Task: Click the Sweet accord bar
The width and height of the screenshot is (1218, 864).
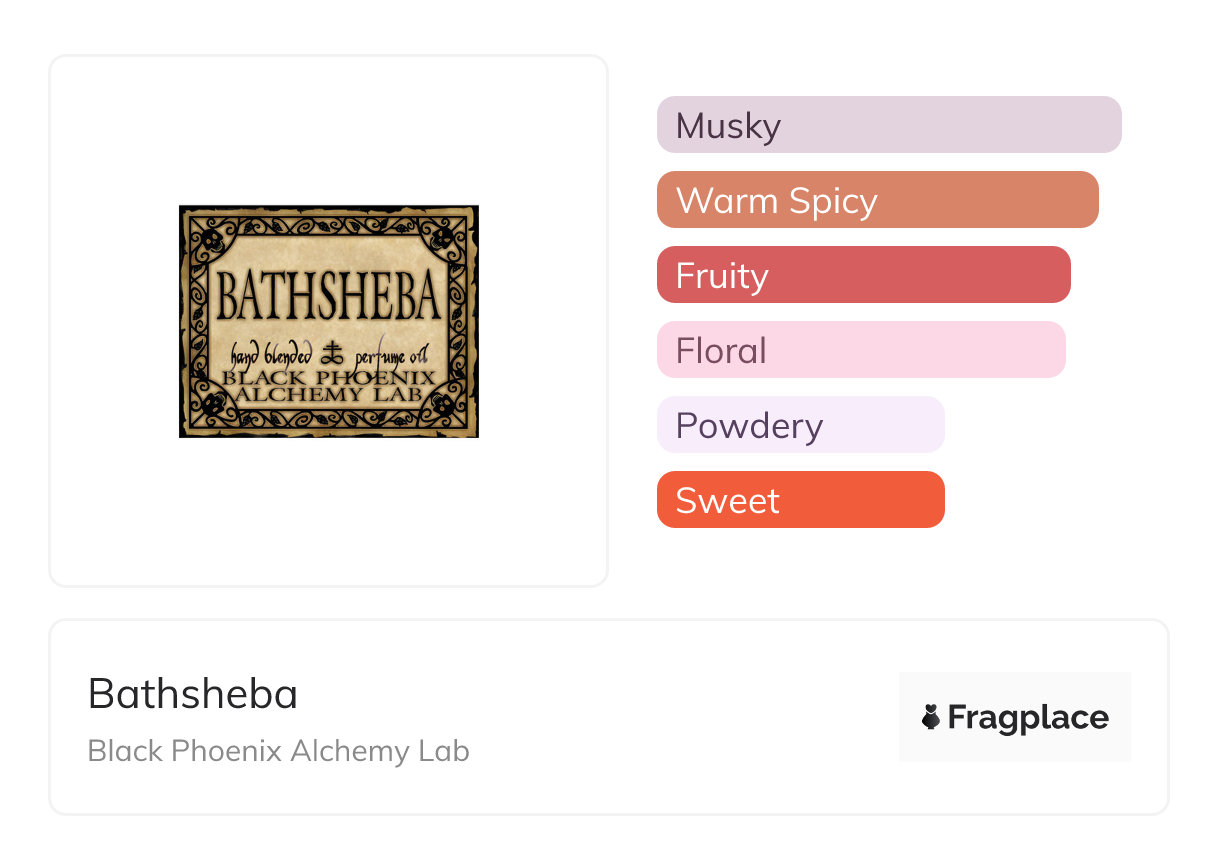Action: tap(800, 500)
